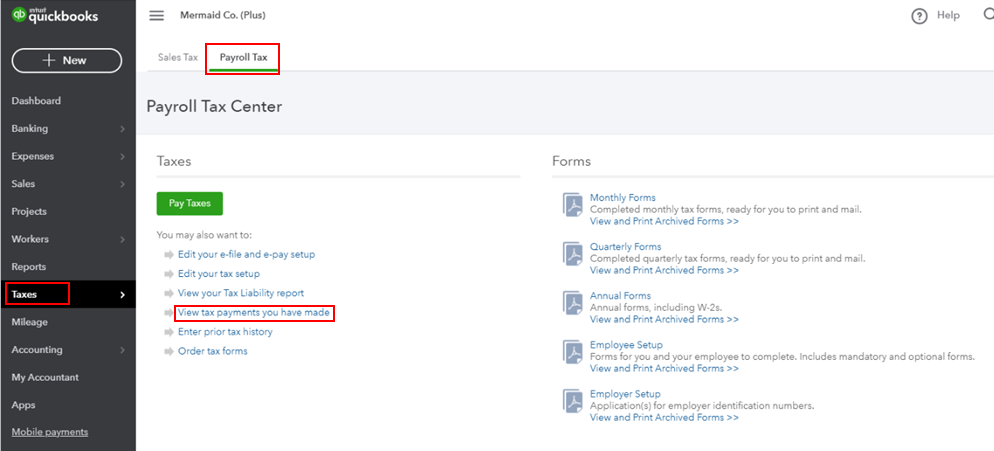The image size is (994, 451).
Task: Open the Quarterly Forms link
Action: tap(626, 247)
